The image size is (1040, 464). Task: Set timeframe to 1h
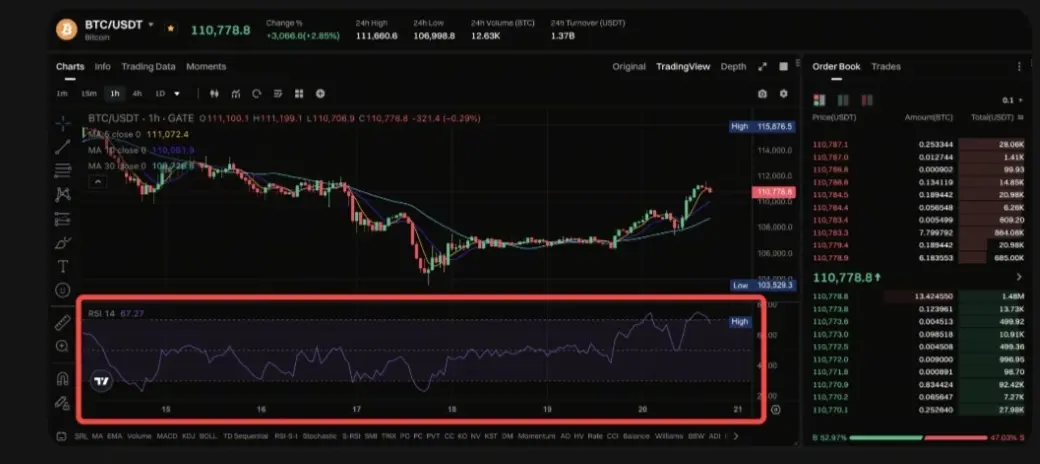pyautogui.click(x=115, y=94)
